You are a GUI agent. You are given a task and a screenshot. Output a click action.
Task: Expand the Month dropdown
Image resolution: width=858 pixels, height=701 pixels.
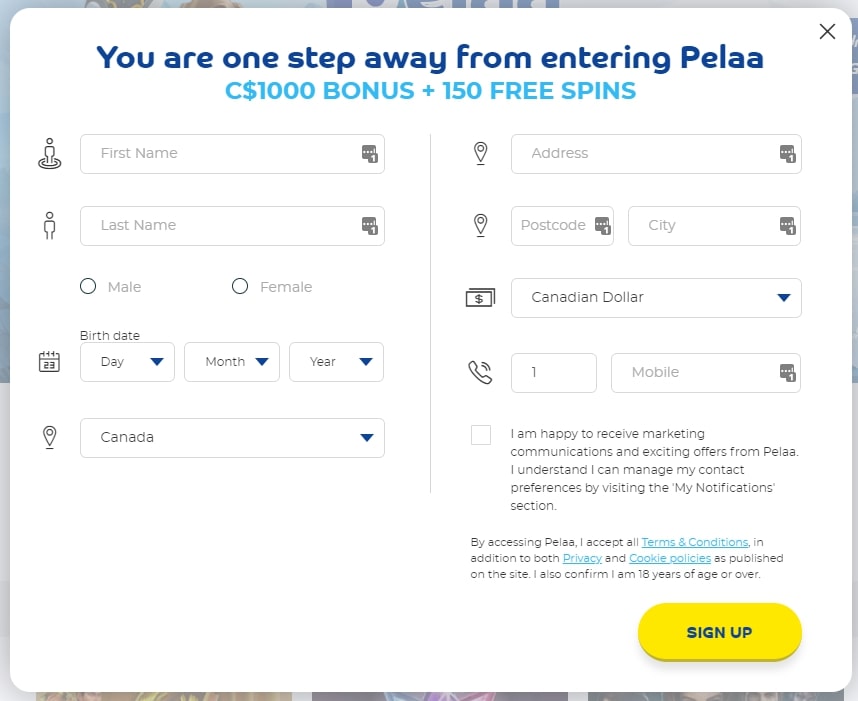[x=231, y=362]
